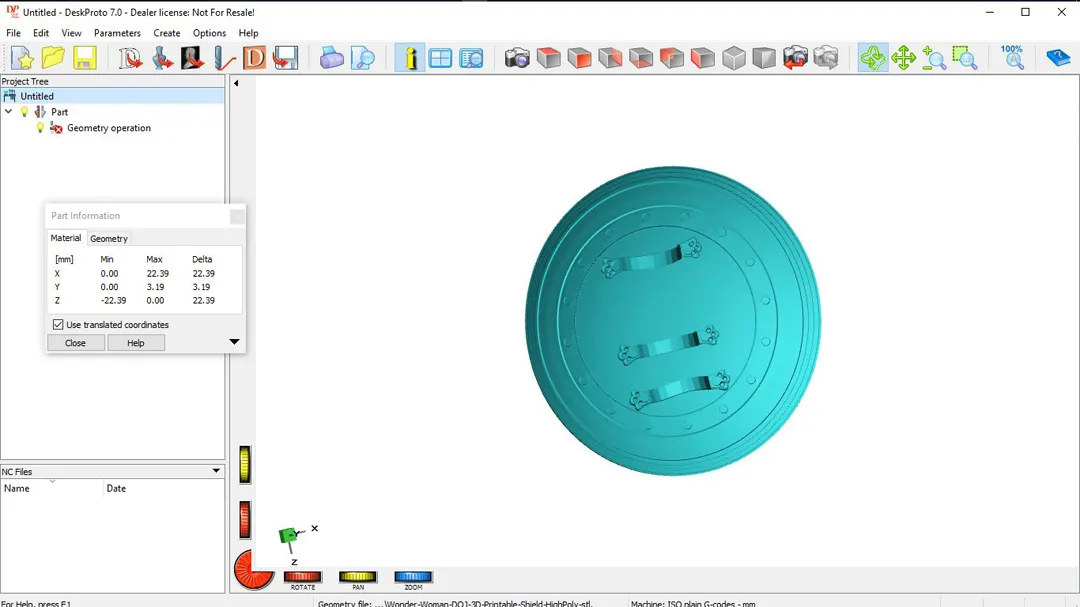Click the 100% zoom-all icon
The height and width of the screenshot is (607, 1080).
click(1012, 58)
